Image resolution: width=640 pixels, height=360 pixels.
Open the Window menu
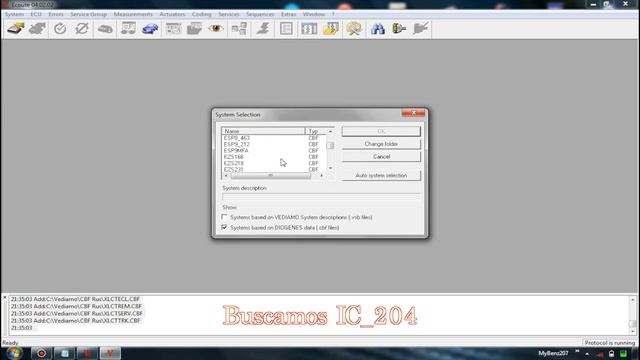(313, 14)
